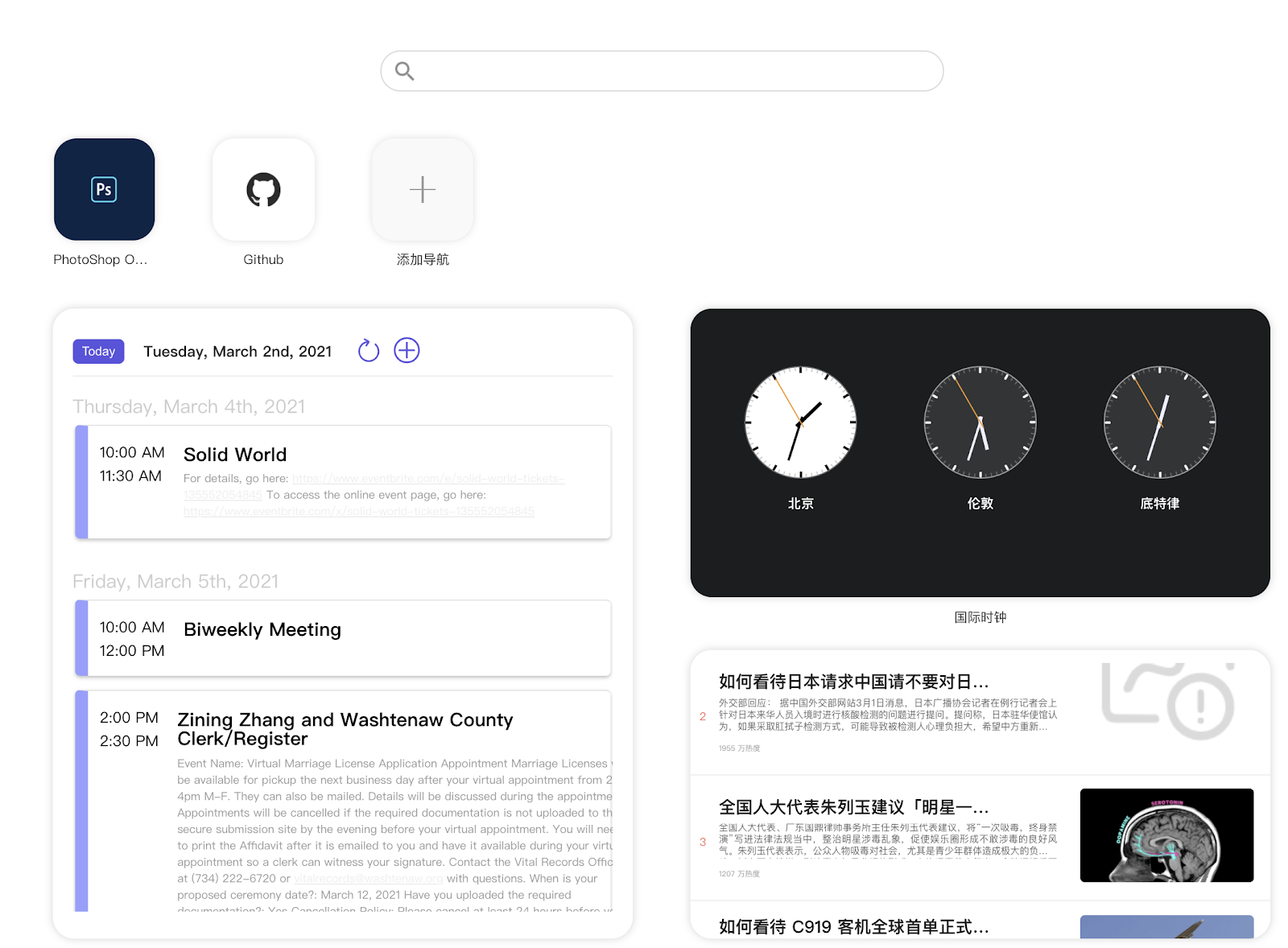Click the 1207 万热度 popularity text
Image resolution: width=1288 pixels, height=948 pixels.
click(739, 874)
